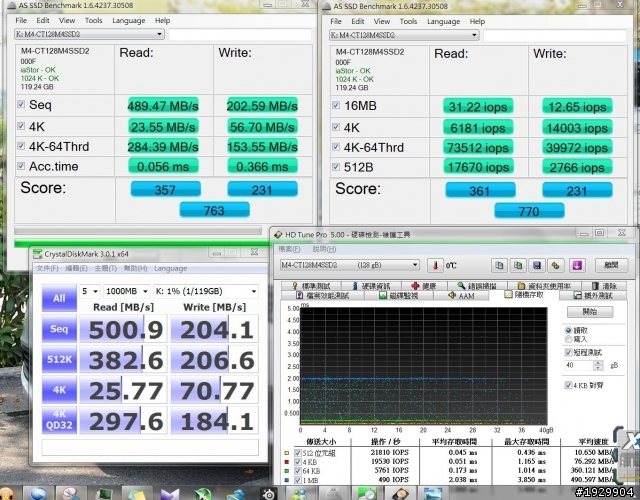Click HD Tune start button (開始)
The height and width of the screenshot is (500, 640).
point(590,312)
